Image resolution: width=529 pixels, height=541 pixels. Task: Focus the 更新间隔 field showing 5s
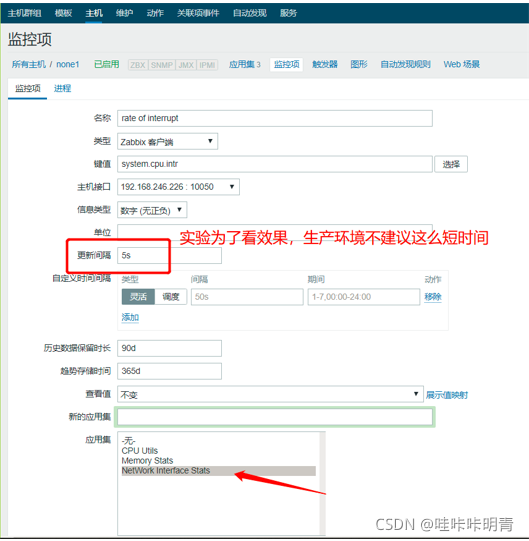169,256
